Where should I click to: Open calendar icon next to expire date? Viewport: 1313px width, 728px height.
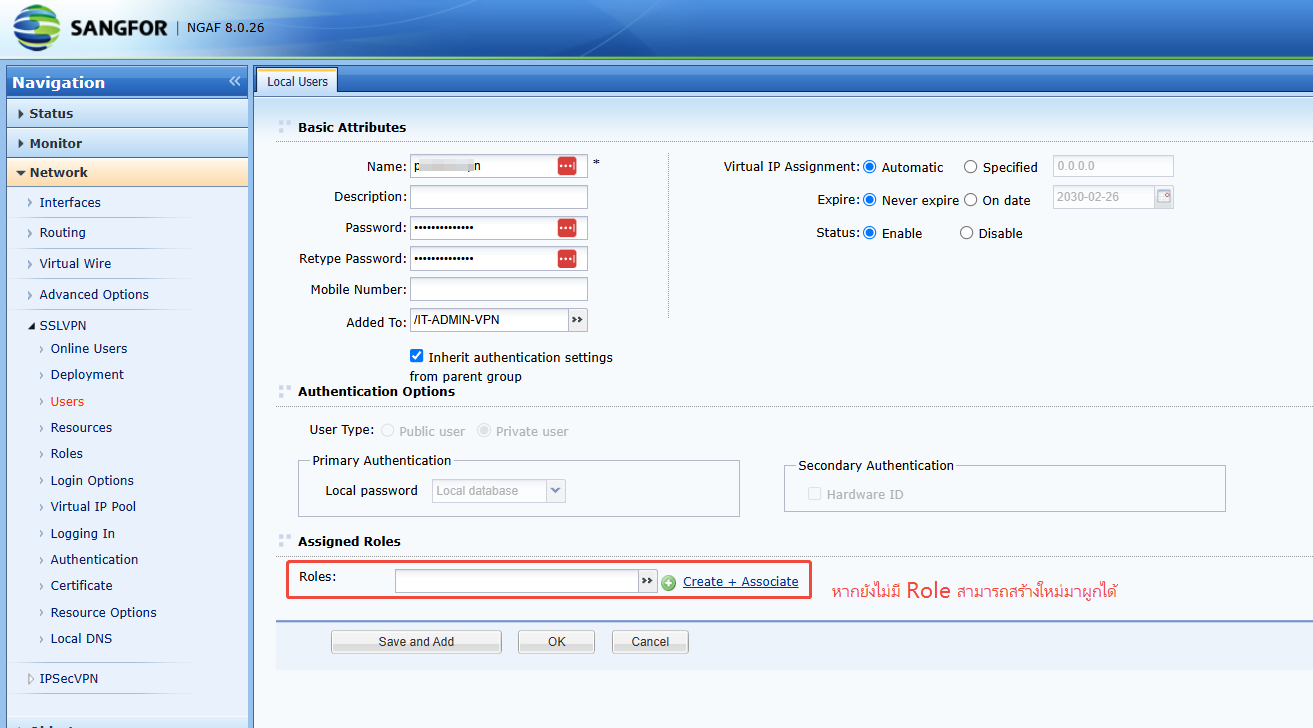[x=1164, y=197]
